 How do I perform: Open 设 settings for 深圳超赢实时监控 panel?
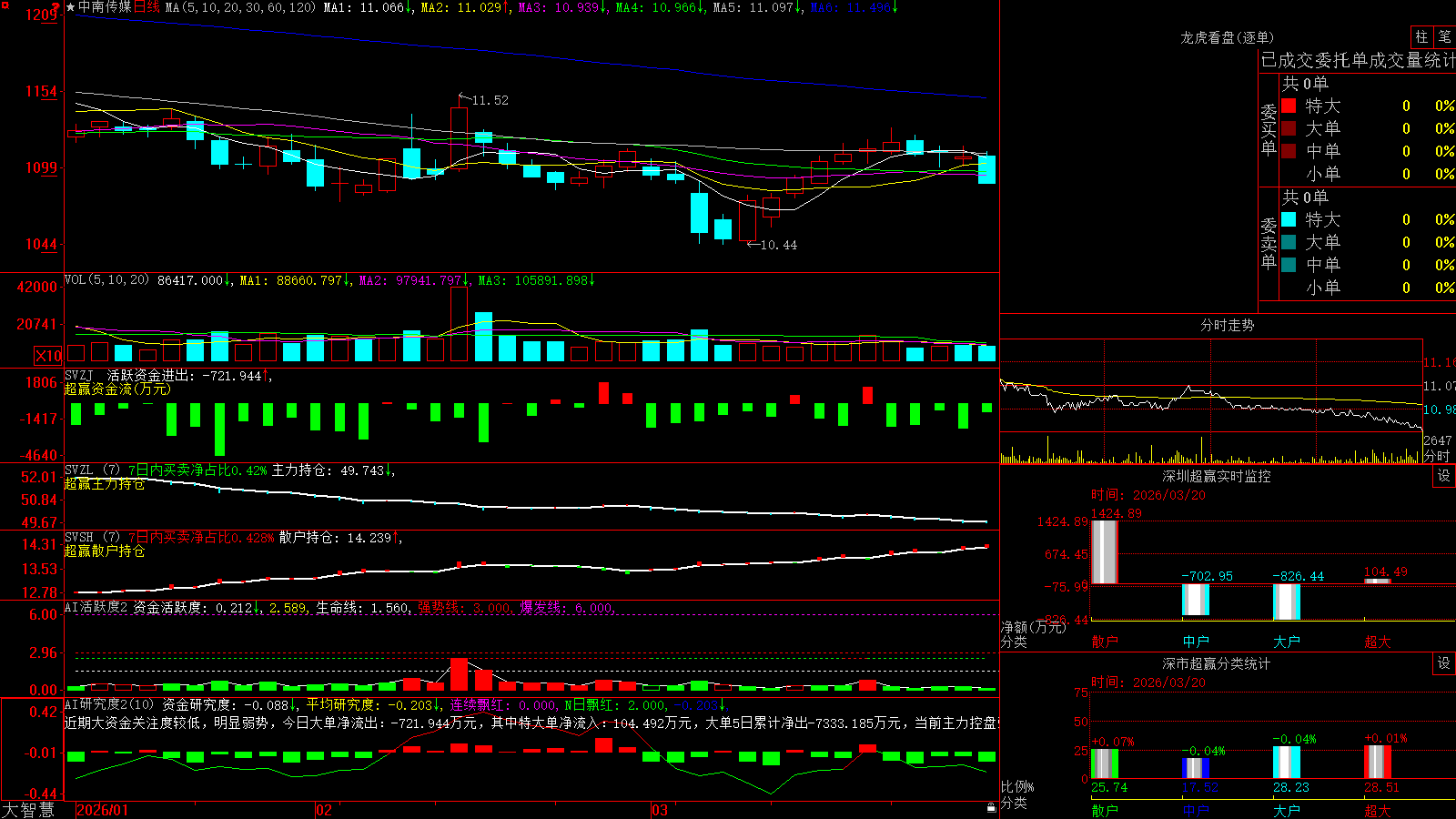point(1444,476)
